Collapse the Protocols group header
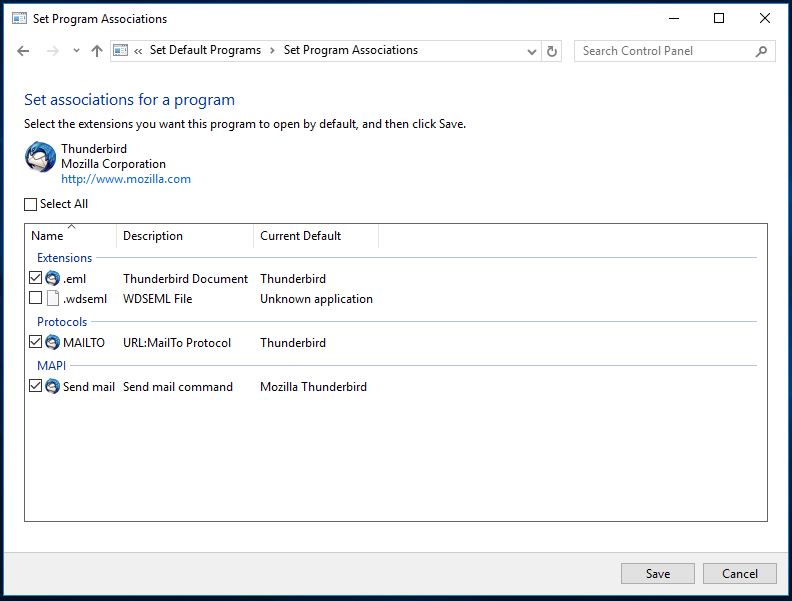This screenshot has width=792, height=601. coord(62,322)
